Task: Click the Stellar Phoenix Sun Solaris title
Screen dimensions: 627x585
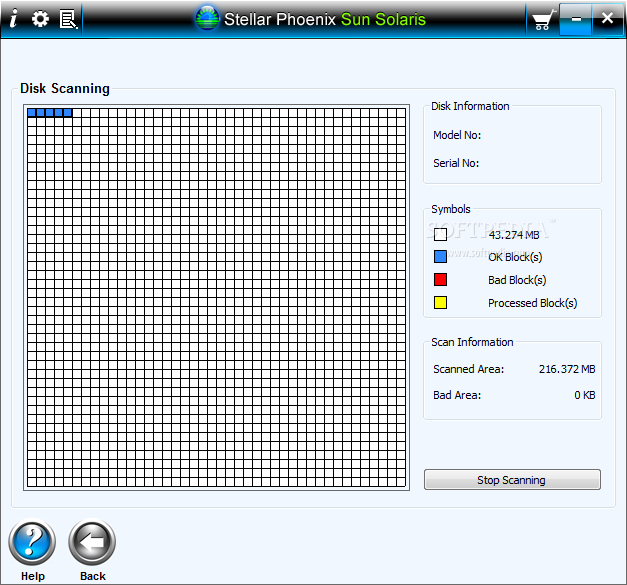Action: tap(325, 19)
